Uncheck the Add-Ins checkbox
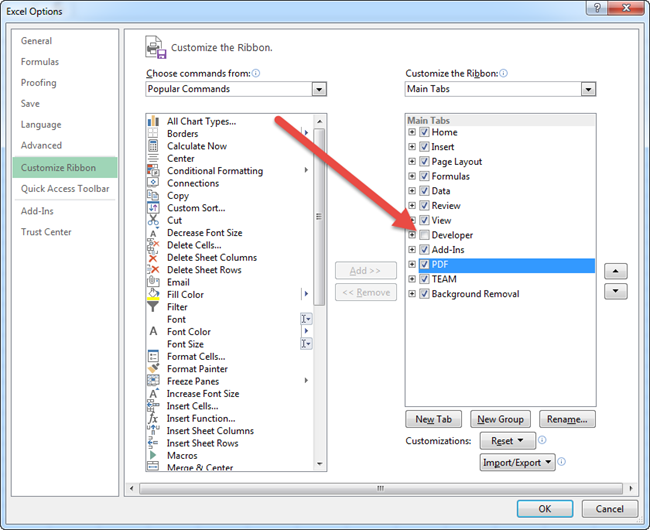 click(425, 250)
